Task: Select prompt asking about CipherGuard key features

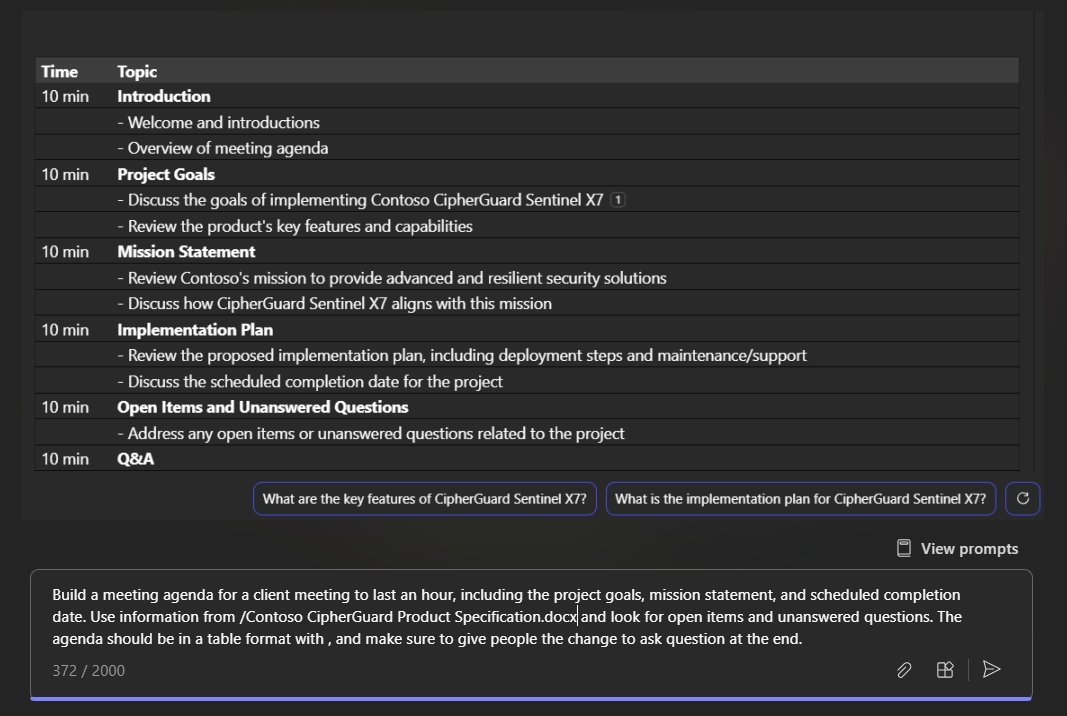Action: click(424, 498)
